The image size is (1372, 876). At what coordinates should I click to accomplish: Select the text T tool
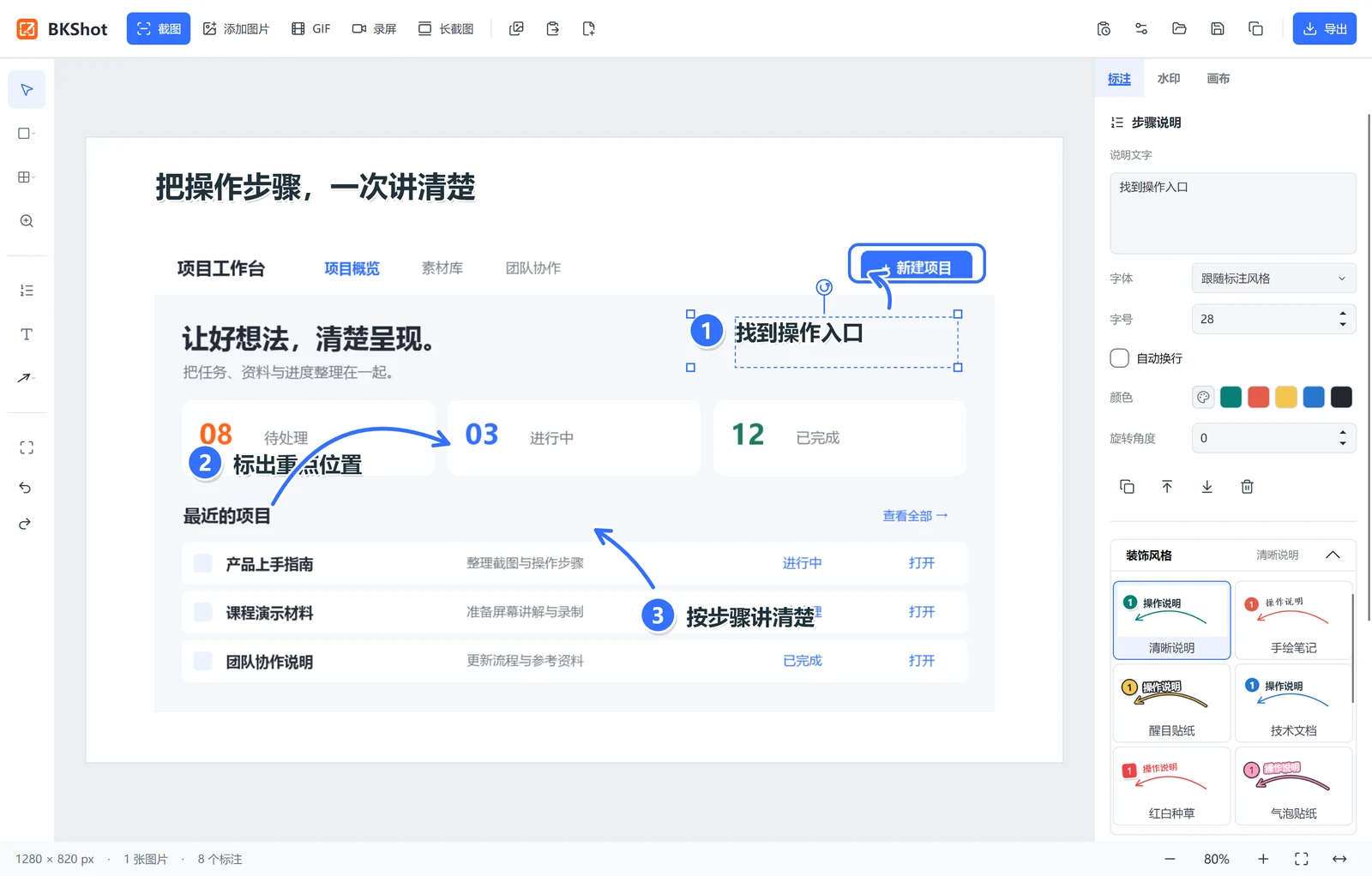tap(27, 334)
